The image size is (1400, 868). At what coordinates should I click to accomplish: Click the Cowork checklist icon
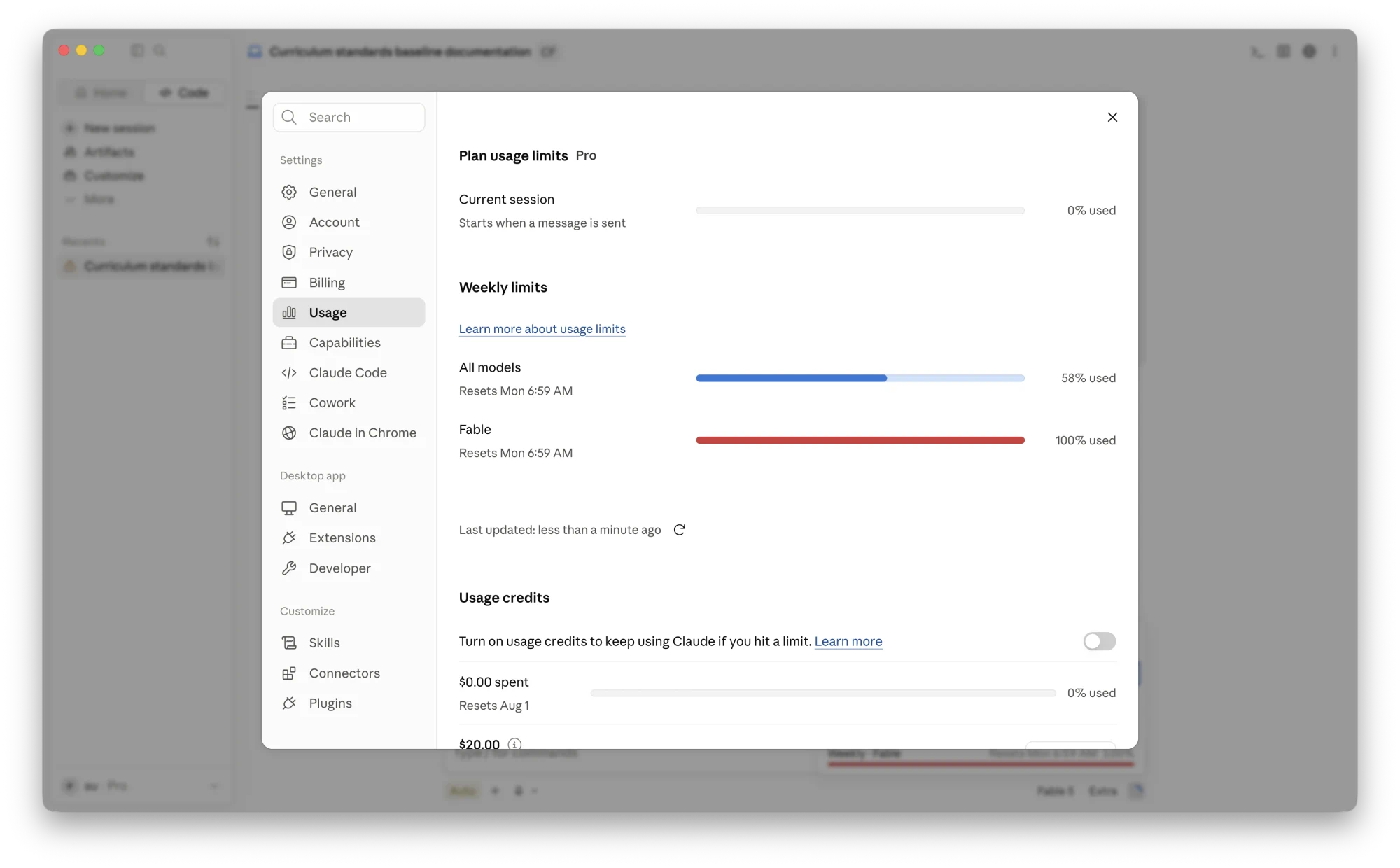point(289,402)
